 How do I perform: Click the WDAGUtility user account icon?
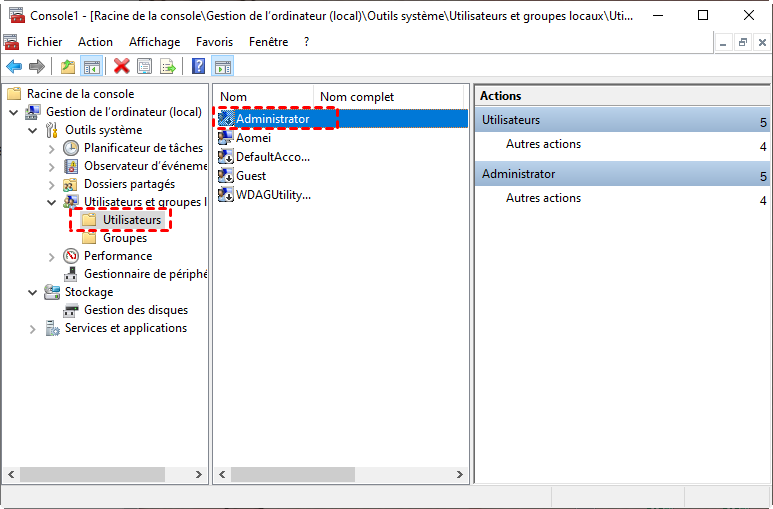click(x=226, y=195)
